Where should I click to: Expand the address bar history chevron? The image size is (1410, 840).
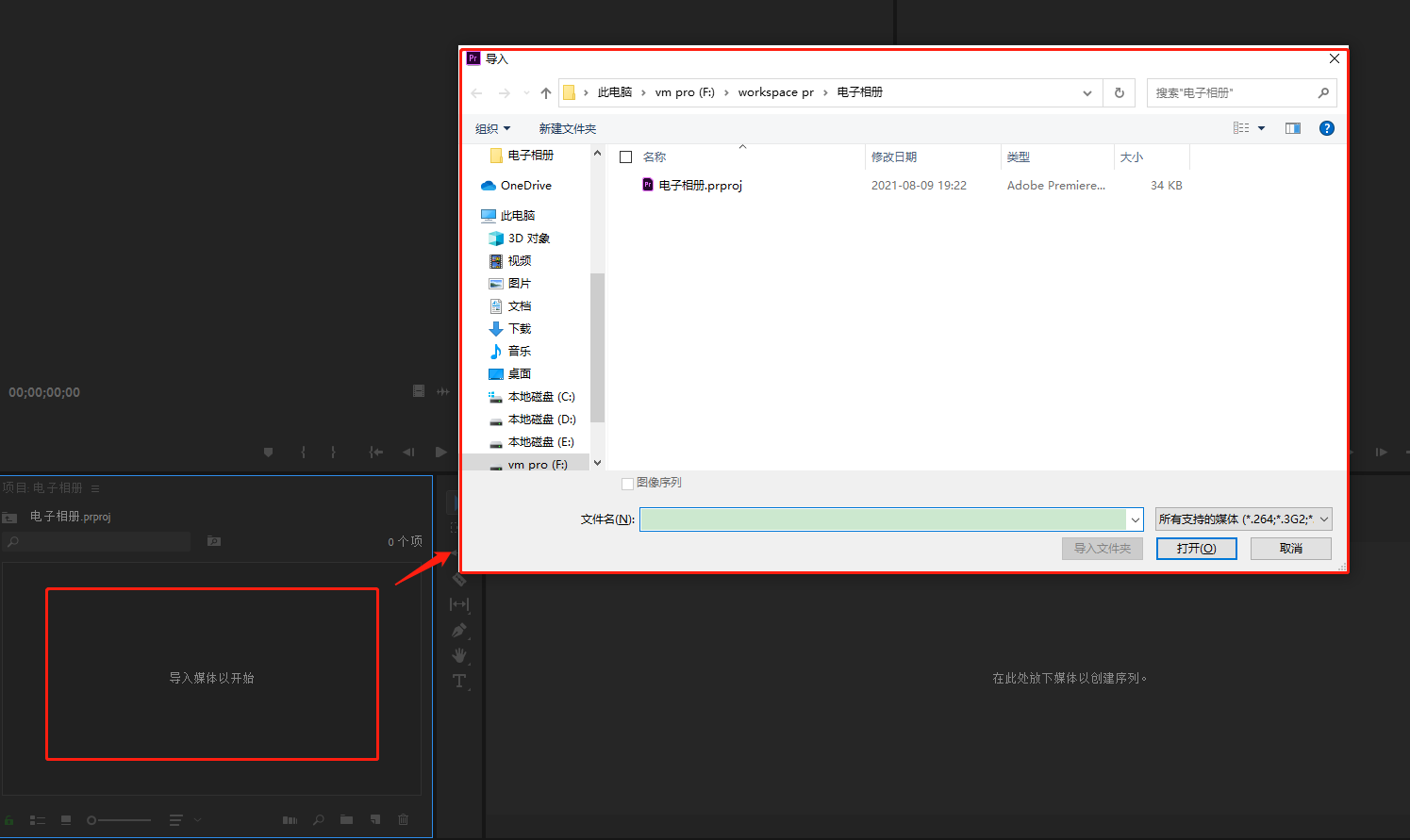click(1087, 92)
